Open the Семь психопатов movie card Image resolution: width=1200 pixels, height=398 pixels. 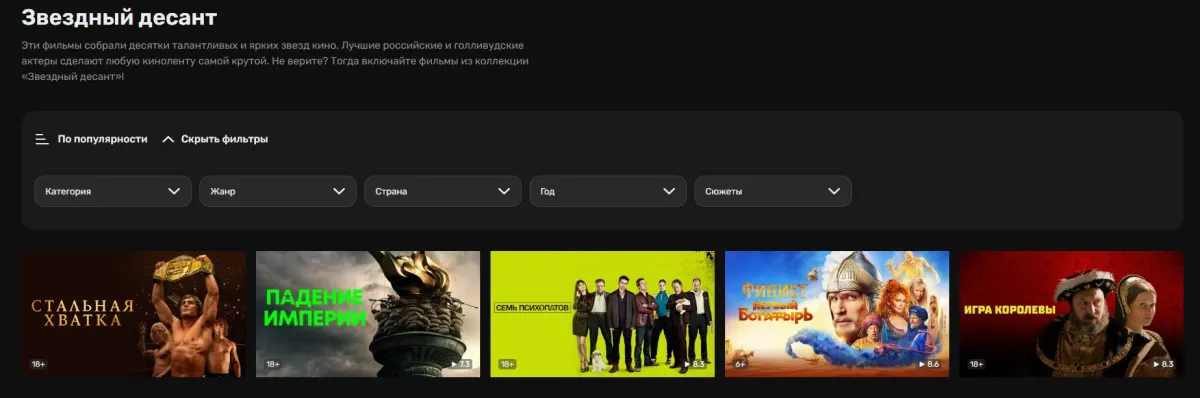[602, 314]
